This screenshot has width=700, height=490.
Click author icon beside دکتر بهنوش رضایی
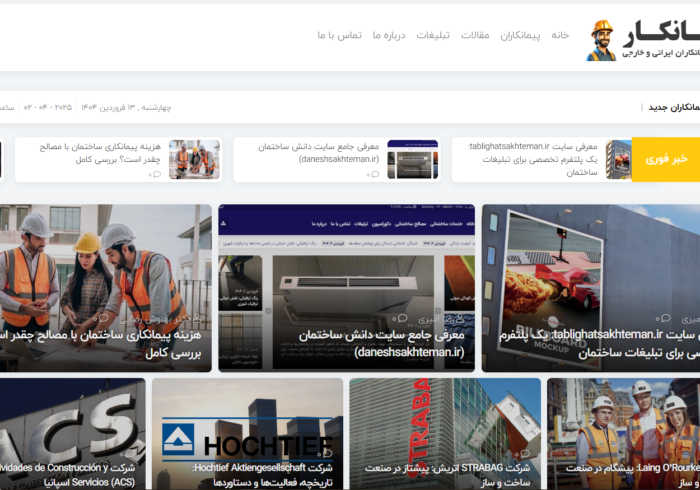197,318
